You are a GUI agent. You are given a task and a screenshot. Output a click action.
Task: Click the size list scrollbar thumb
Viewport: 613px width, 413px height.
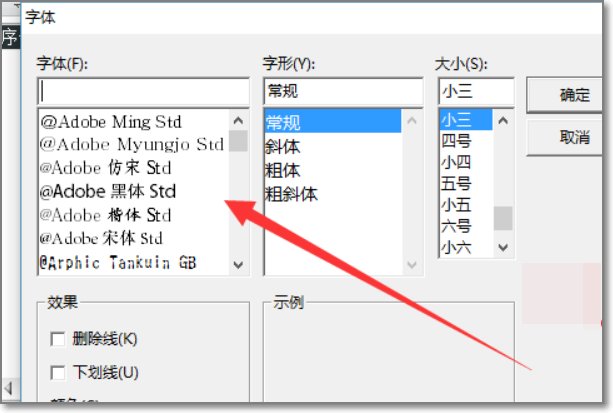tap(503, 218)
